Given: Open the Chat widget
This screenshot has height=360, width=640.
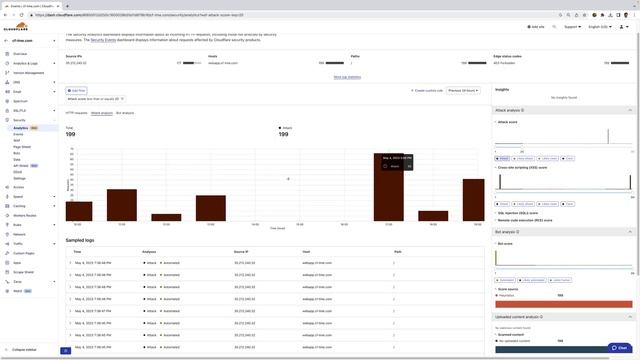Looking at the screenshot, I should [620, 348].
